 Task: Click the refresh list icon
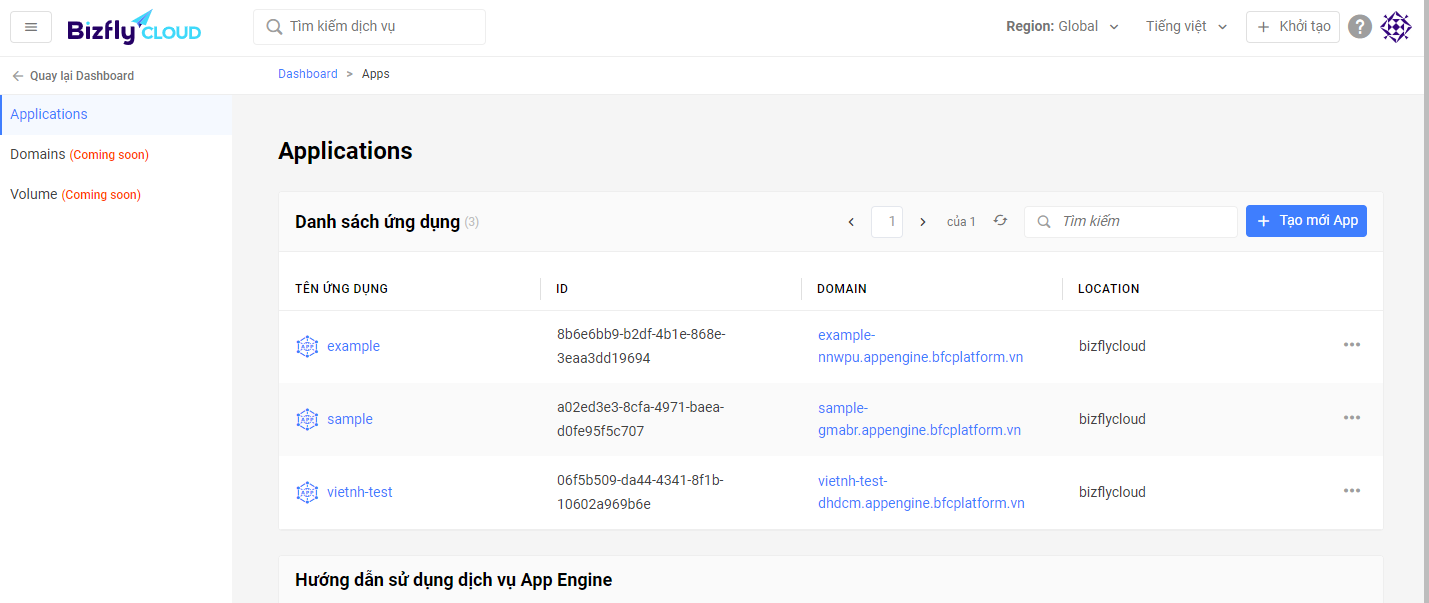point(1000,221)
